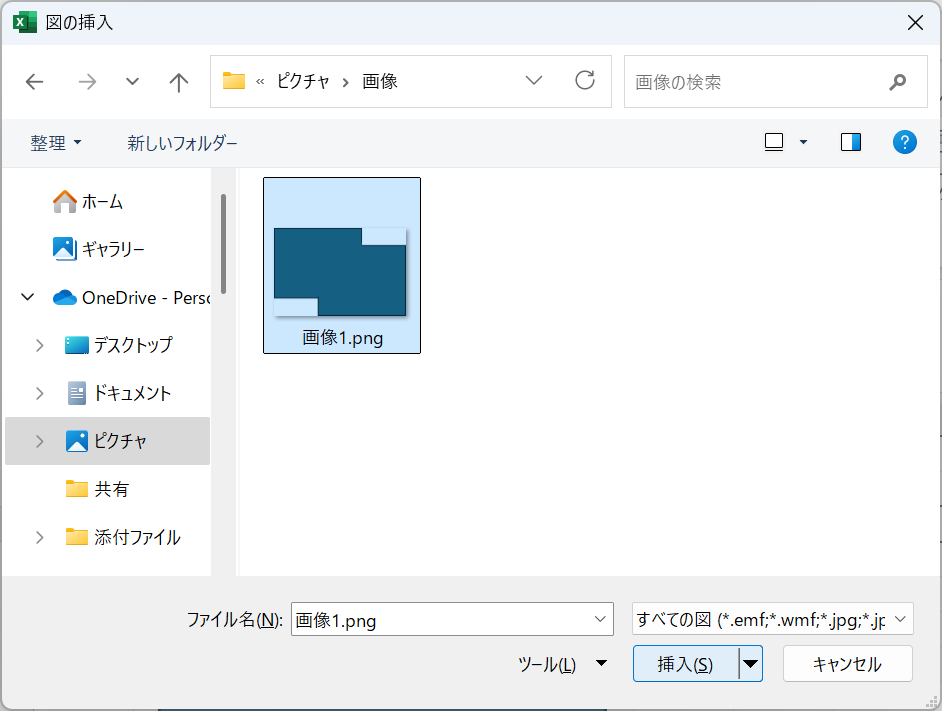This screenshot has width=942, height=711.
Task: Click the 挿入(S) button
Action: pyautogui.click(x=685, y=664)
